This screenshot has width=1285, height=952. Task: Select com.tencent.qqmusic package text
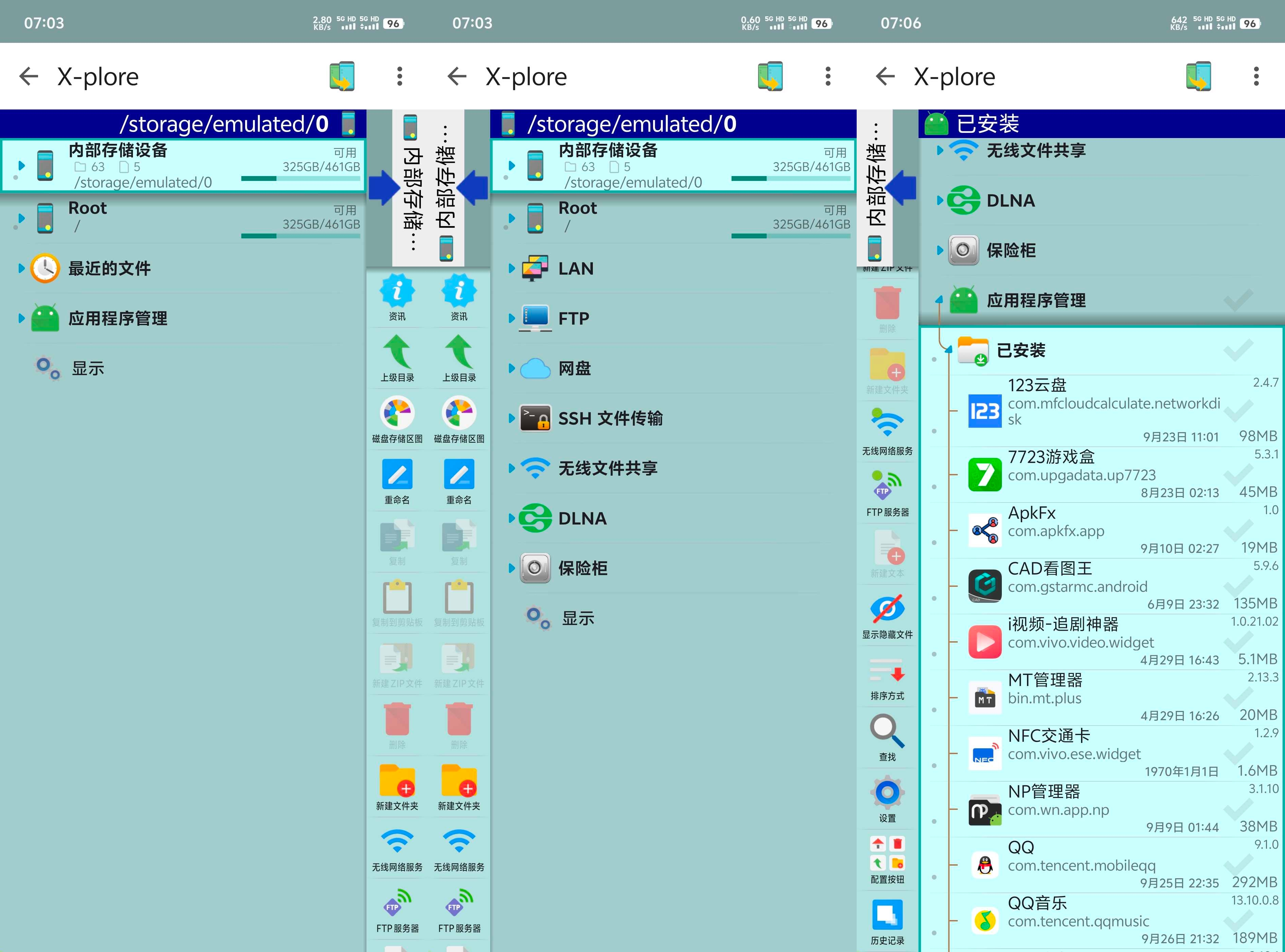[1078, 921]
